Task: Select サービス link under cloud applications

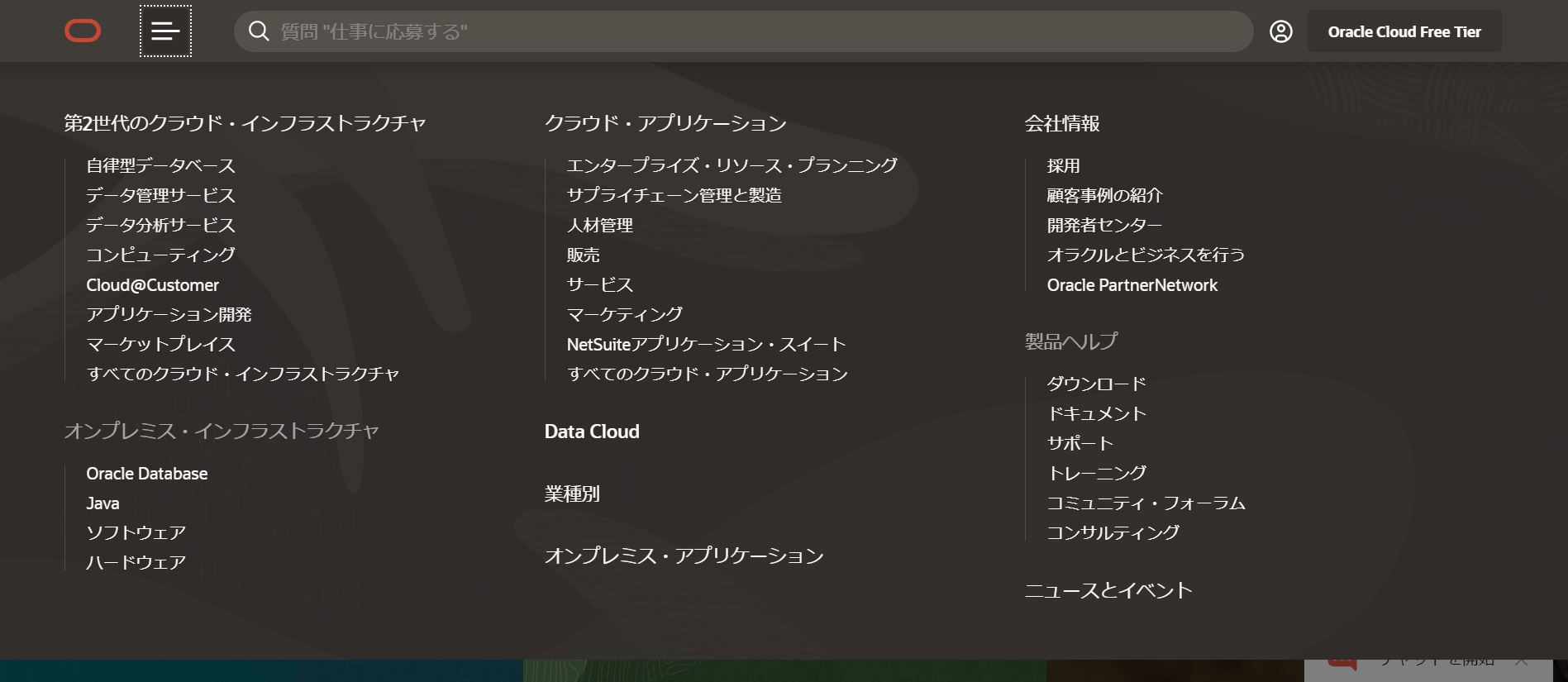Action: pos(599,284)
